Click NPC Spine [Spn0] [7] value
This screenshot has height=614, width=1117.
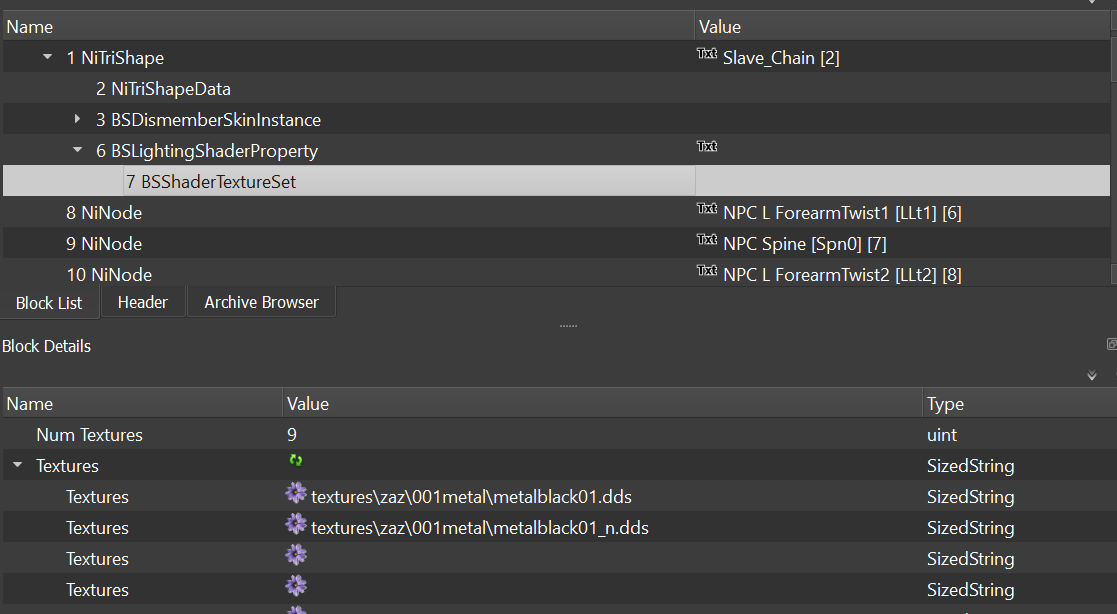(804, 244)
